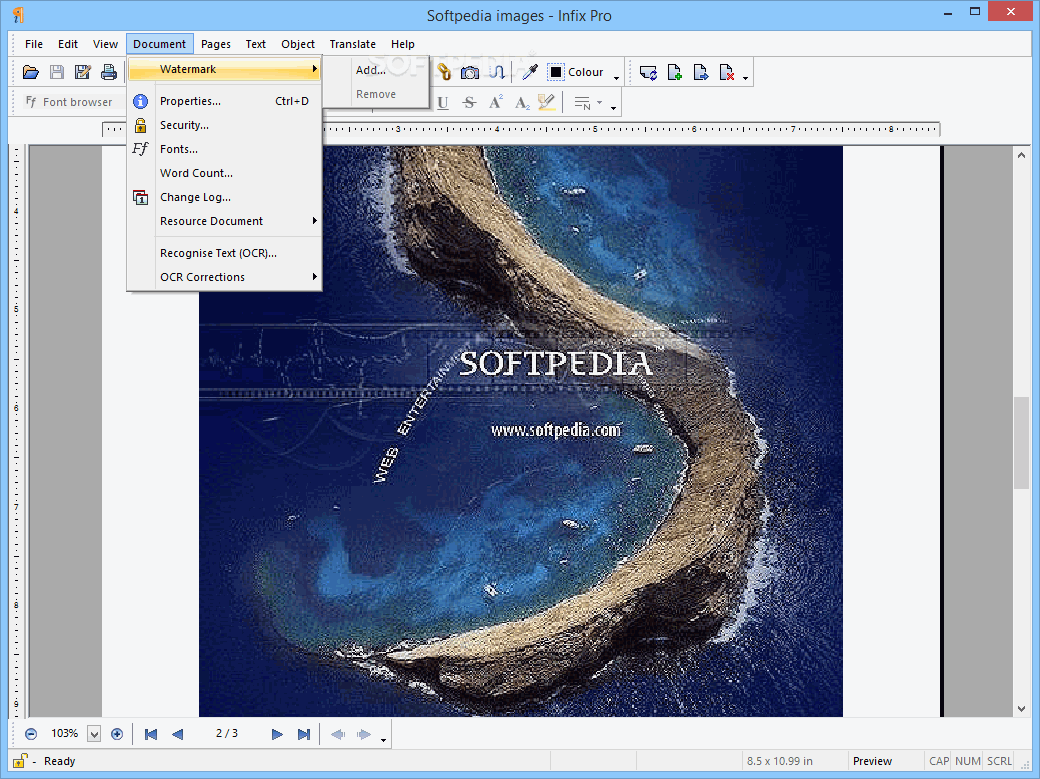The width and height of the screenshot is (1040, 779).
Task: Select the Link chain tool
Action: pos(444,72)
